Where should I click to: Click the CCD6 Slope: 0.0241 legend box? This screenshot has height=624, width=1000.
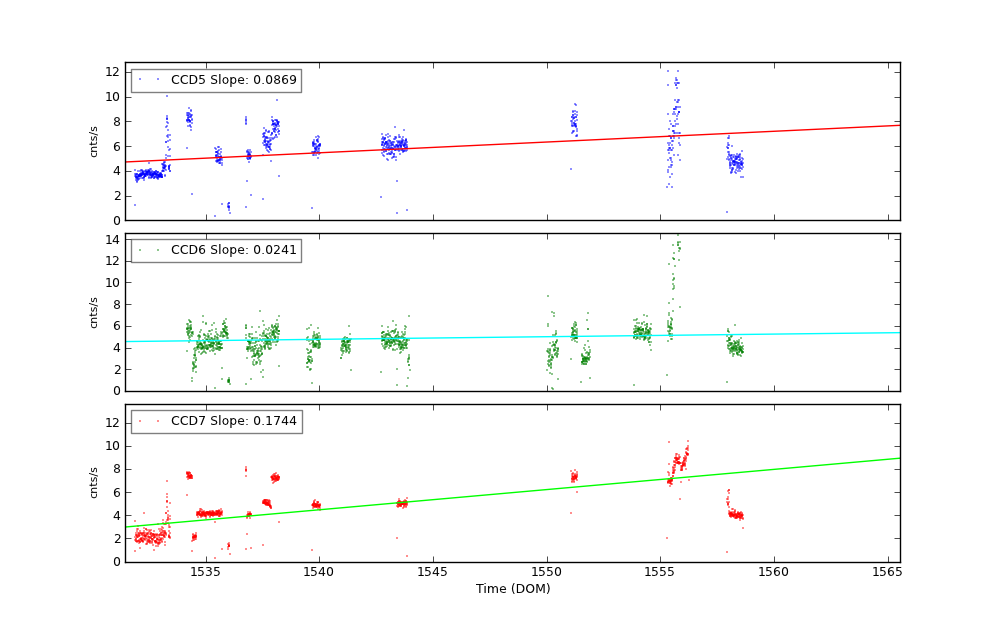pyautogui.click(x=216, y=250)
